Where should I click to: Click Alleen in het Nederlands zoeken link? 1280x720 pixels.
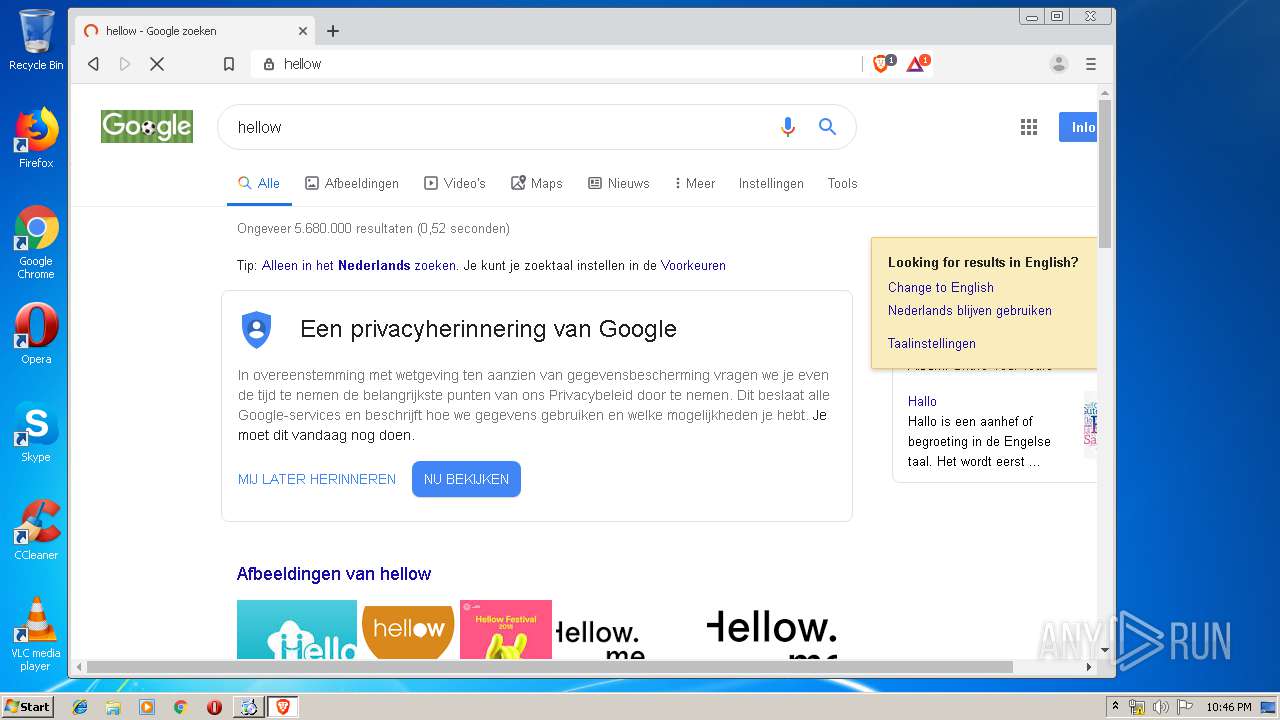[359, 266]
